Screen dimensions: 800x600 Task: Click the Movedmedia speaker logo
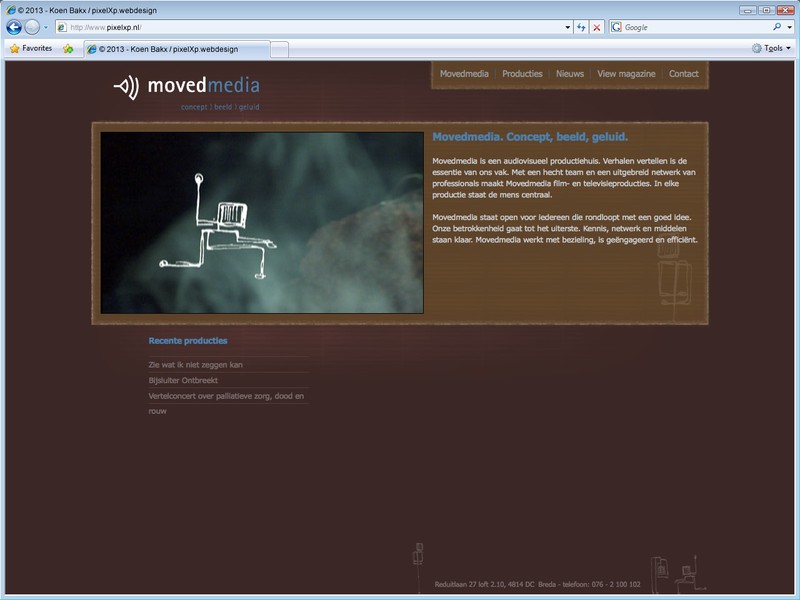pos(126,87)
